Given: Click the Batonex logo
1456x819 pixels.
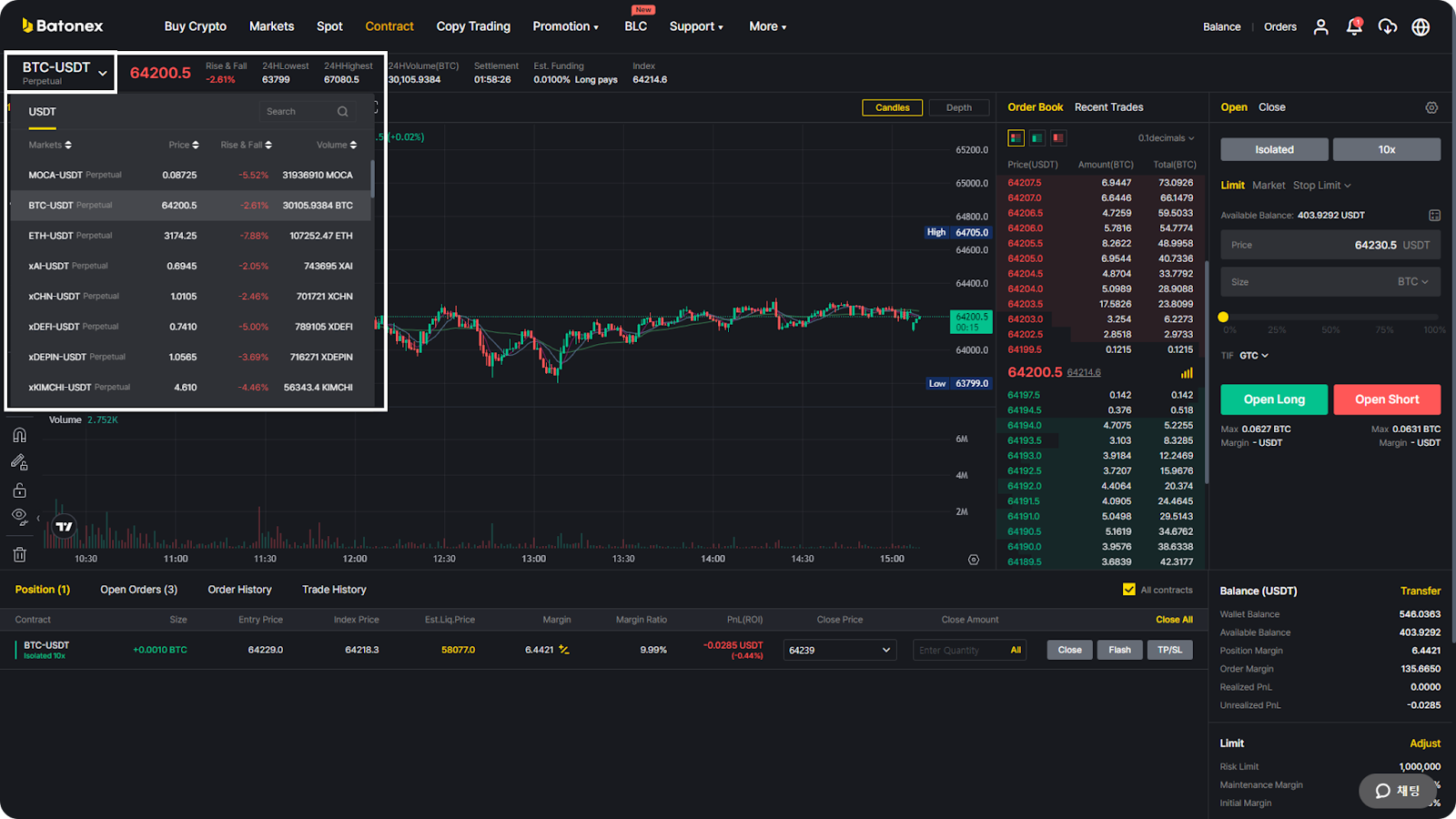Looking at the screenshot, I should pyautogui.click(x=62, y=25).
